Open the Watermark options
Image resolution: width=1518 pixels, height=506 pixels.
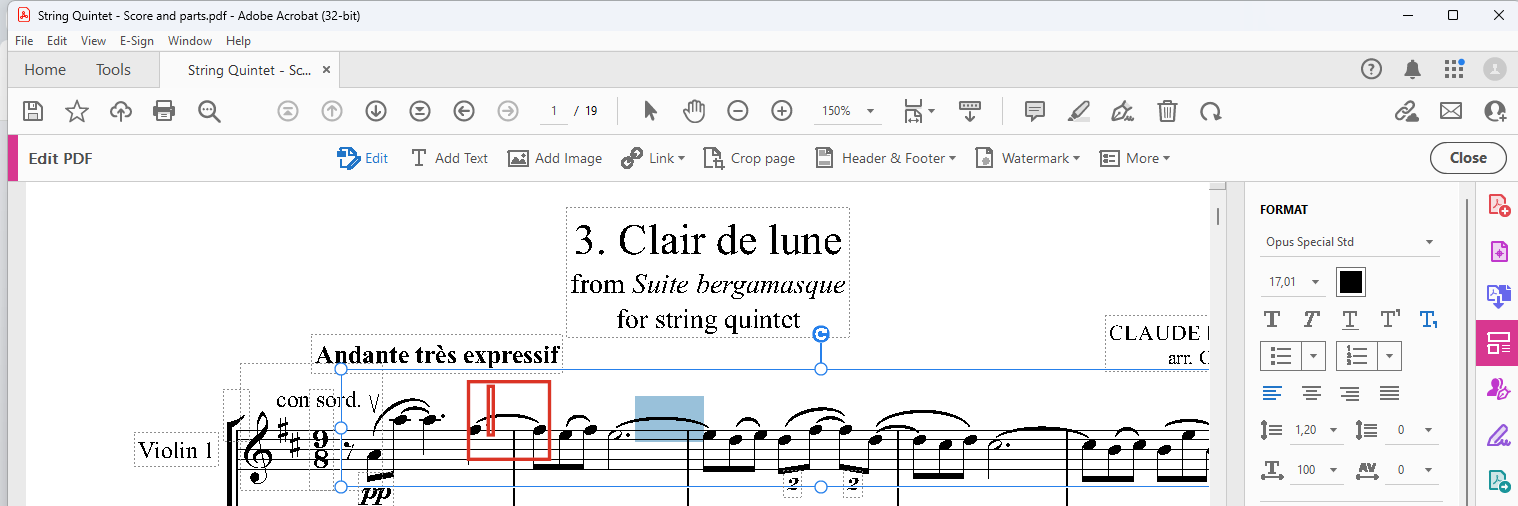click(1028, 158)
